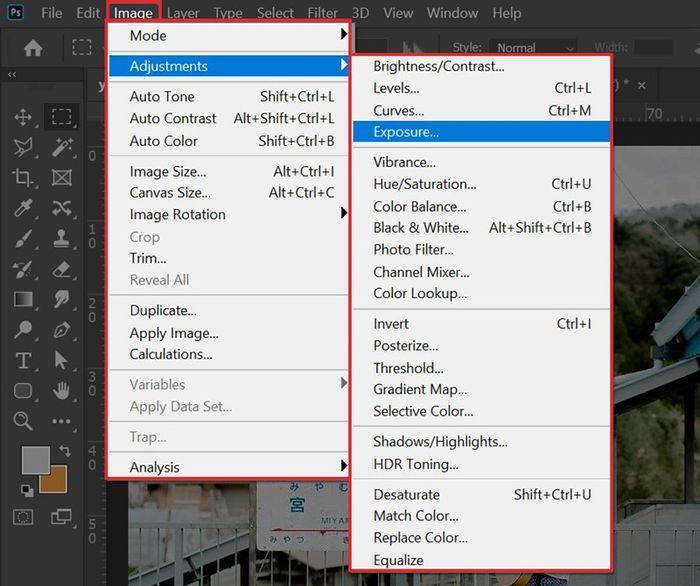Swap foreground and background colors
This screenshot has width=700, height=586.
[x=65, y=450]
